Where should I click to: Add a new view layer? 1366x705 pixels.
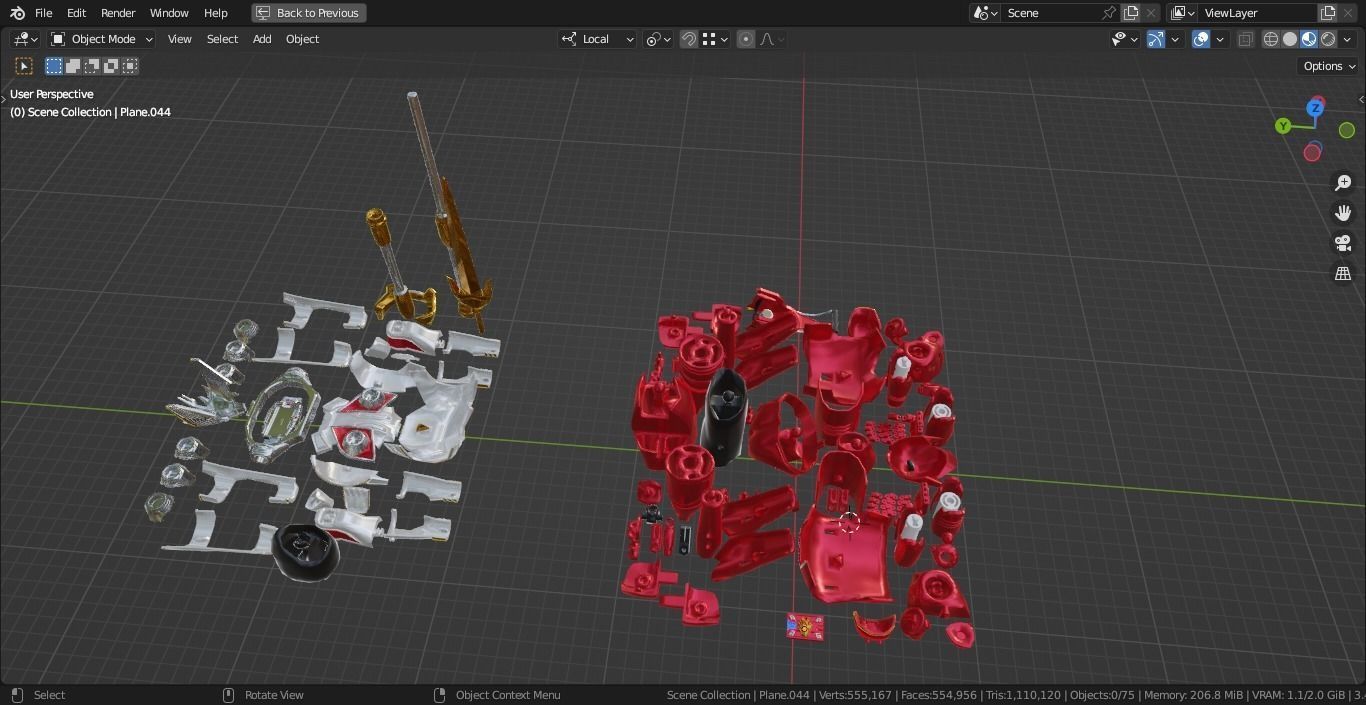click(1328, 13)
